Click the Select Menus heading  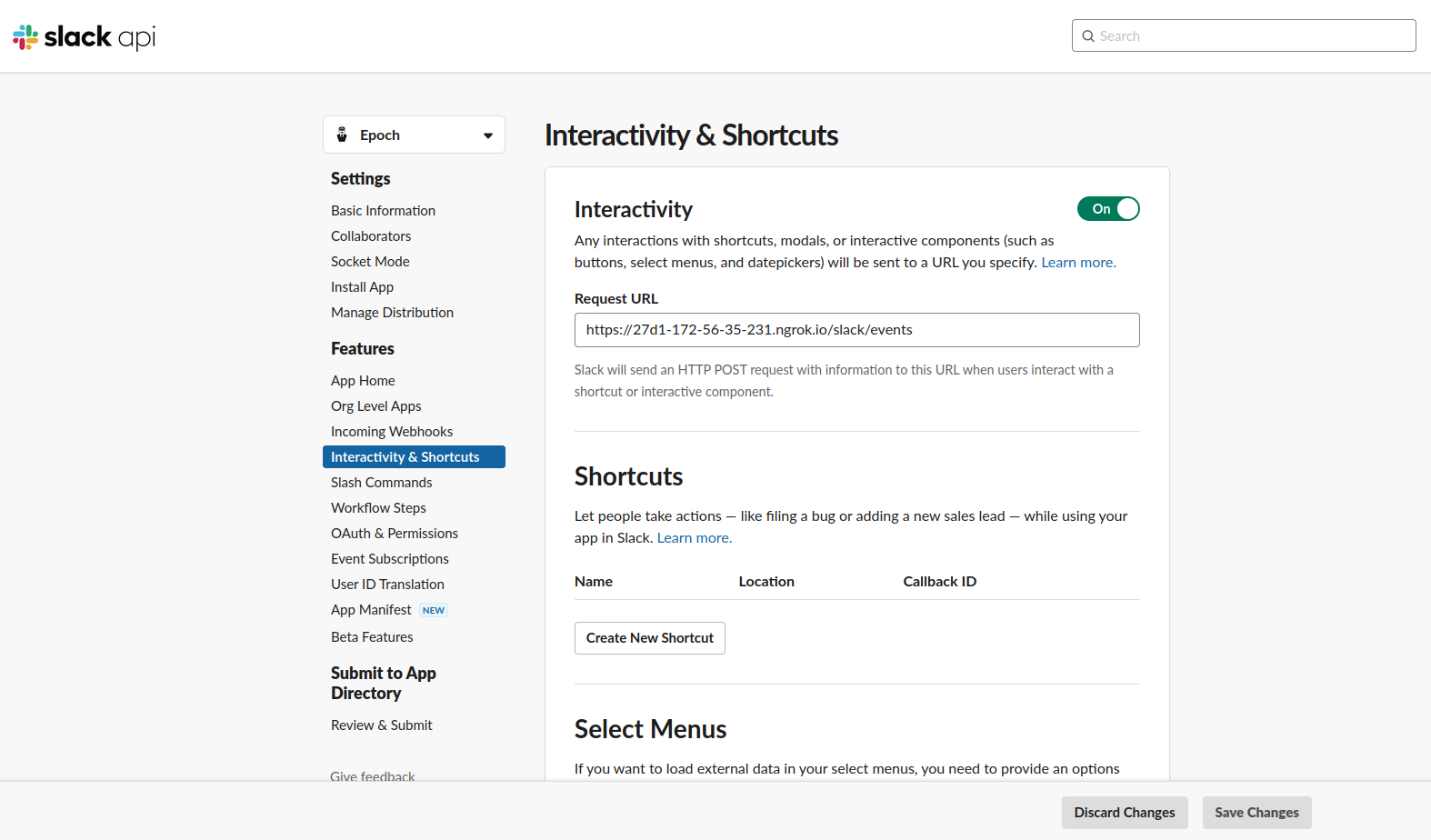pos(650,729)
